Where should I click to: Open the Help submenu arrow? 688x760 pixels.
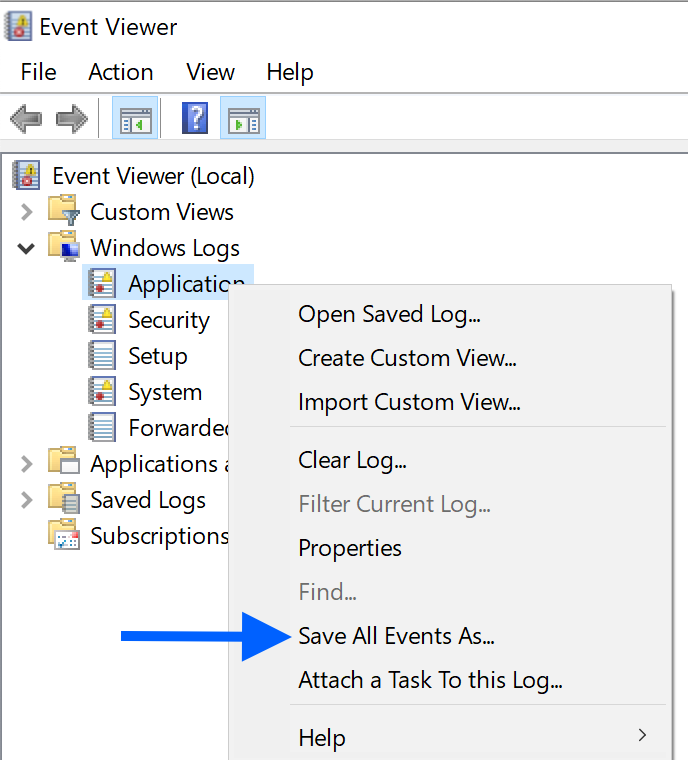642,737
